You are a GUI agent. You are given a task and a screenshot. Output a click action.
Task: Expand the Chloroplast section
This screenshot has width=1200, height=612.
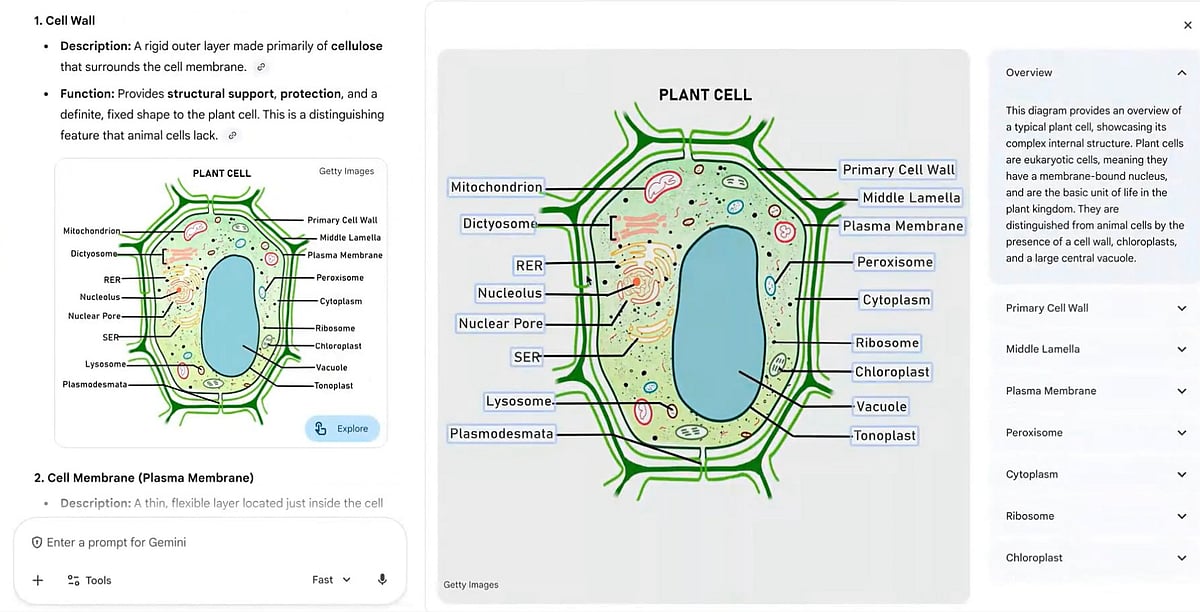1180,557
